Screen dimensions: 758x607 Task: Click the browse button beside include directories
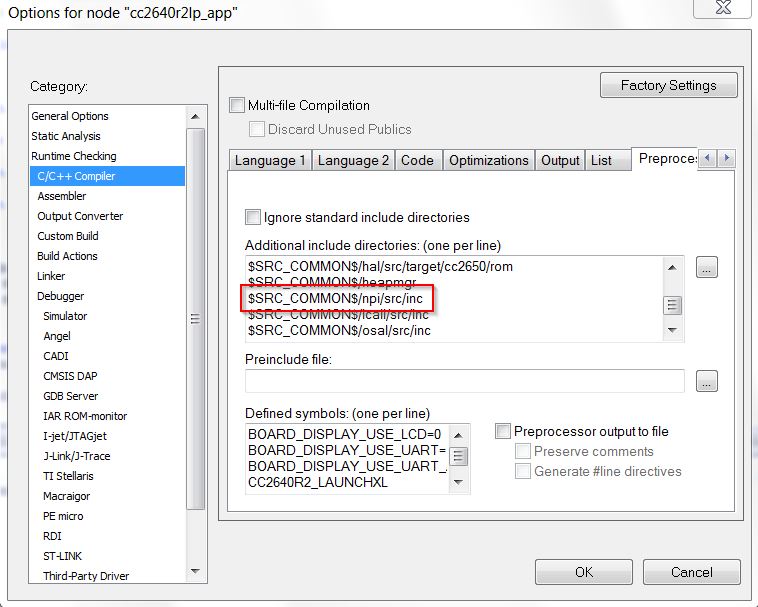pyautogui.click(x=707, y=268)
